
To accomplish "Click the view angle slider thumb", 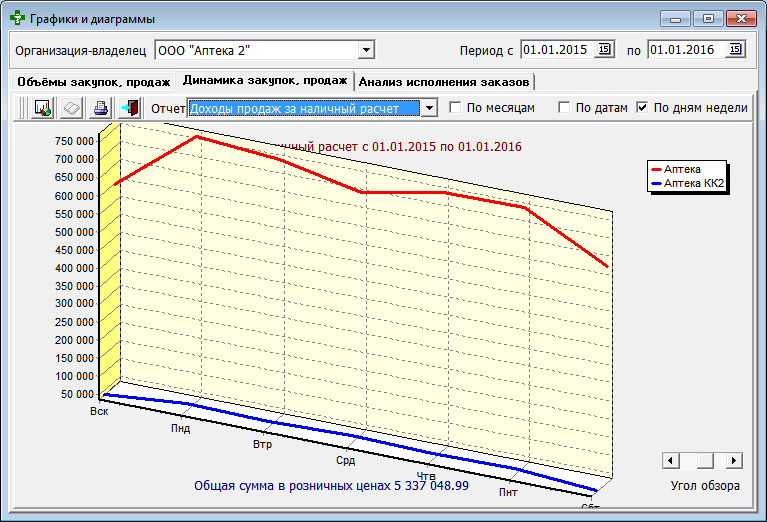I will [706, 461].
